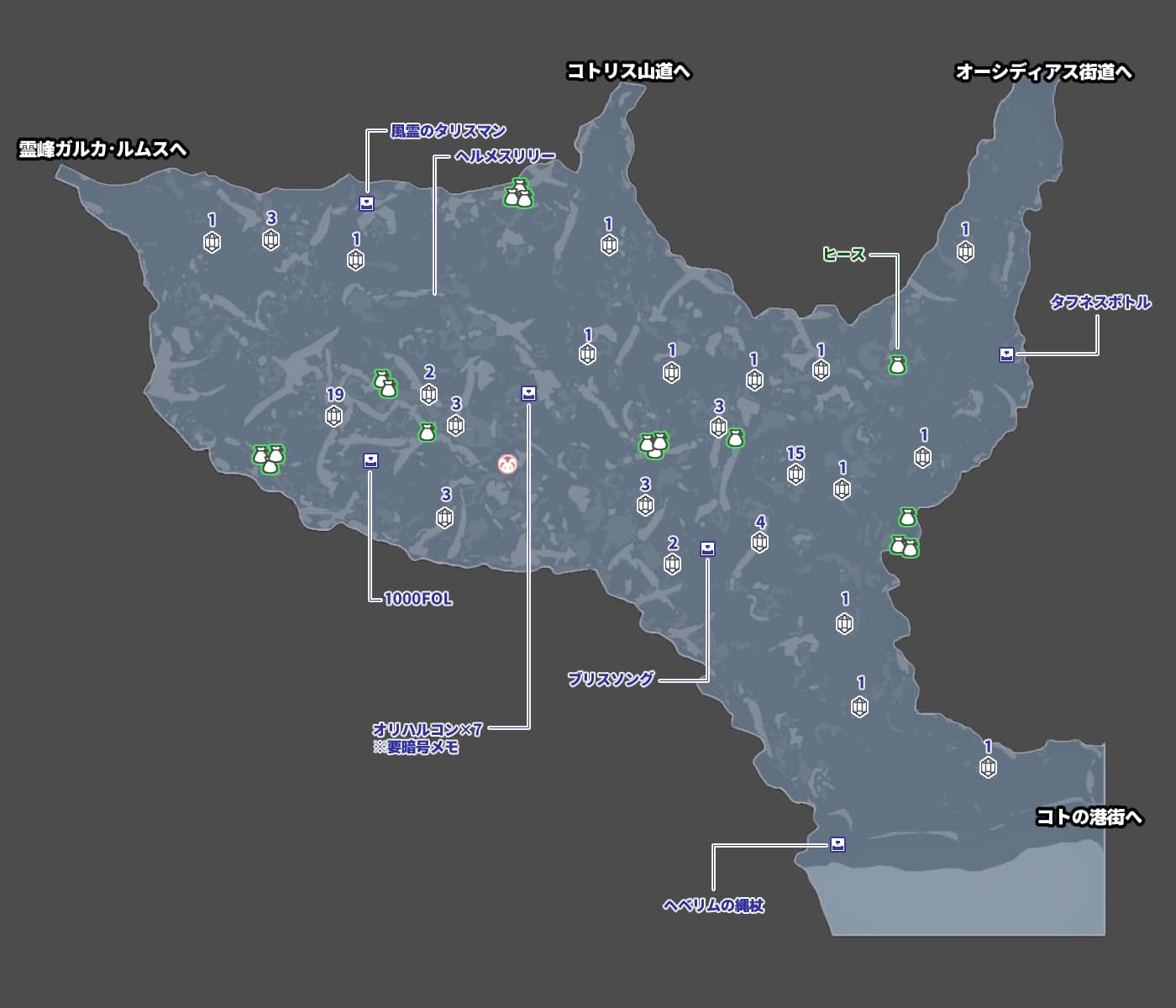Click the green bag next to center crystal 3
Image resolution: width=1176 pixels, height=1008 pixels.
click(735, 438)
